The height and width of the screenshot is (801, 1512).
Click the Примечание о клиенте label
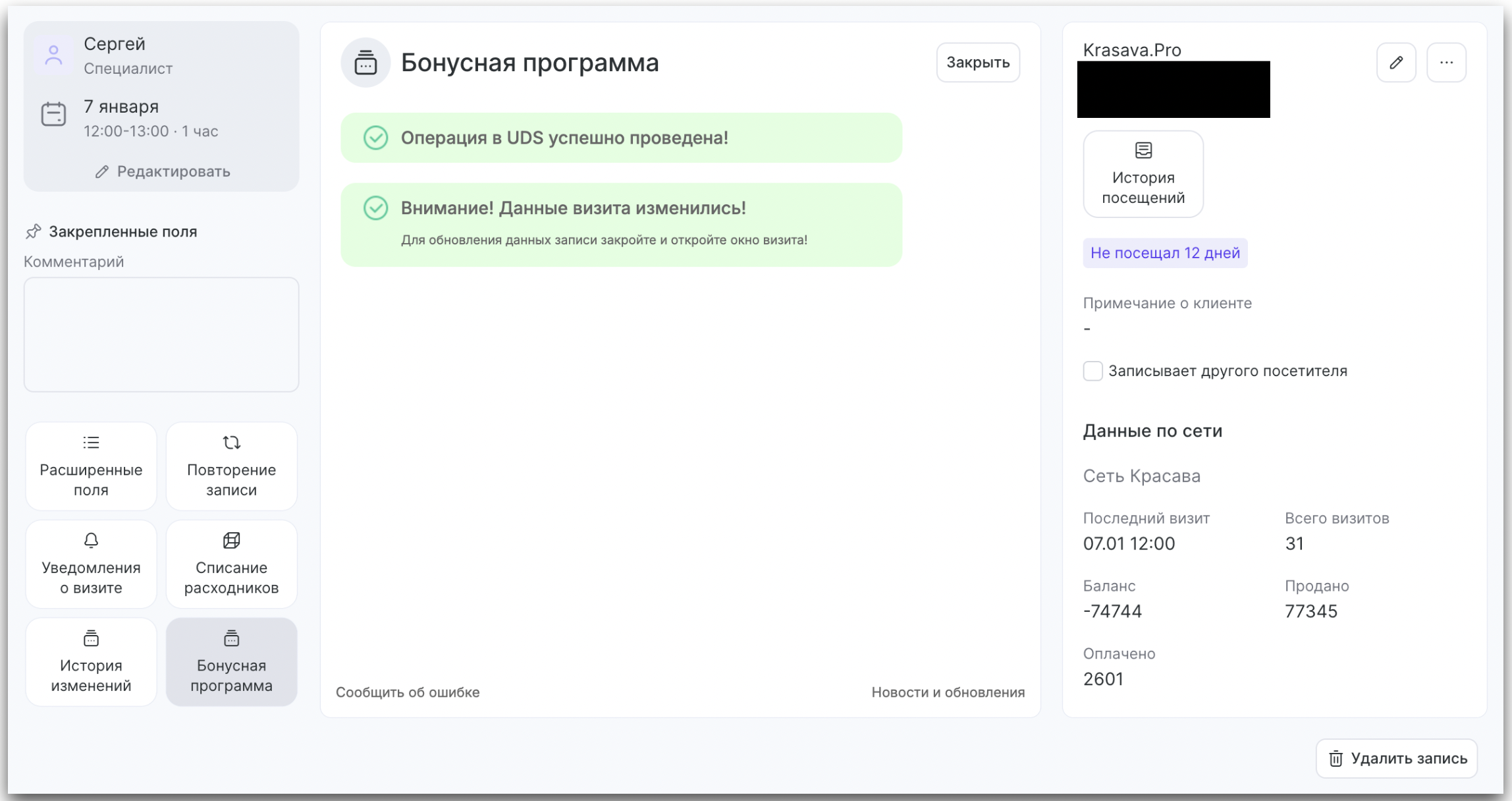click(x=1168, y=303)
